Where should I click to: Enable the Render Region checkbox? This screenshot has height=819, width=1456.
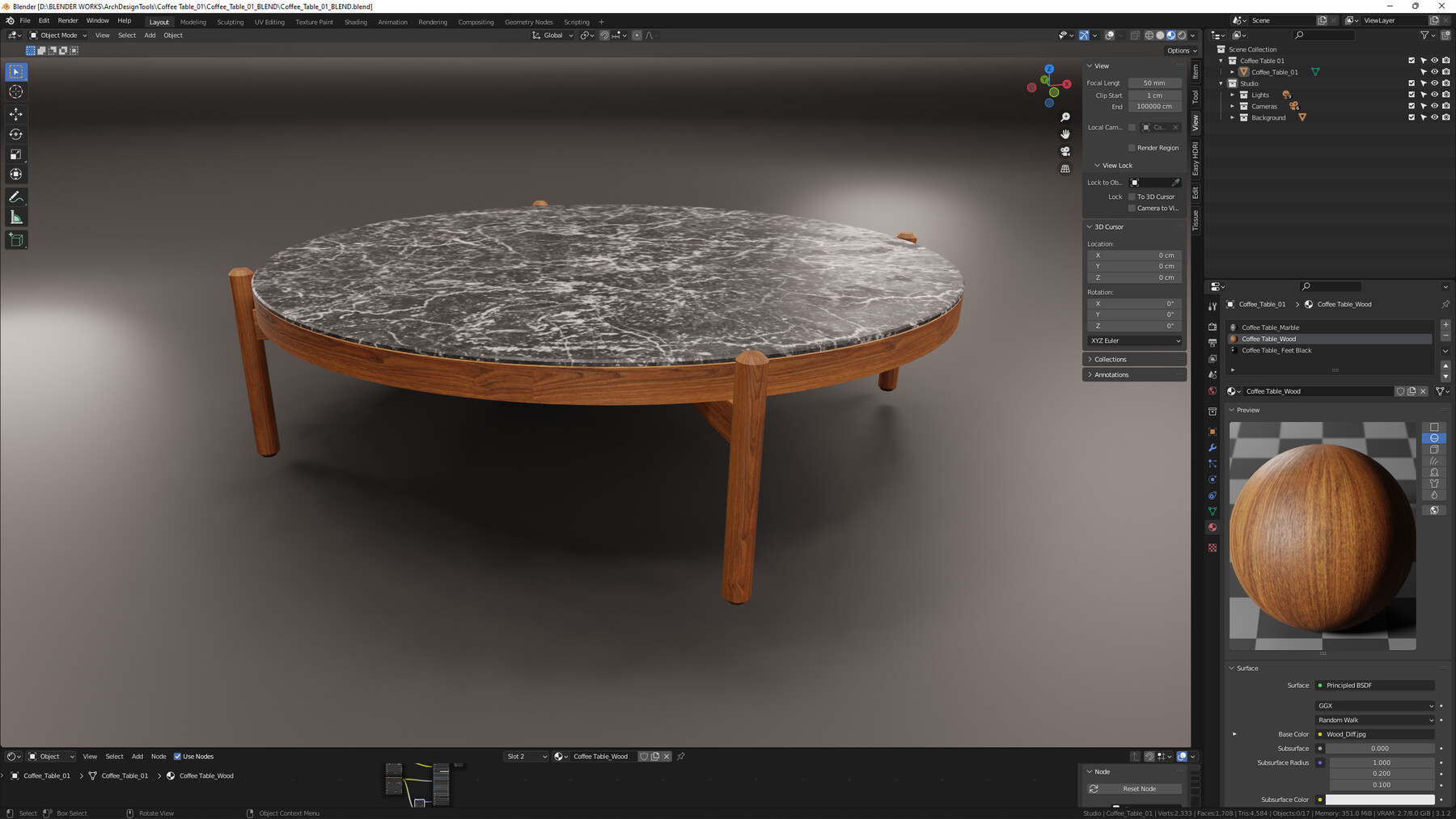[1133, 147]
